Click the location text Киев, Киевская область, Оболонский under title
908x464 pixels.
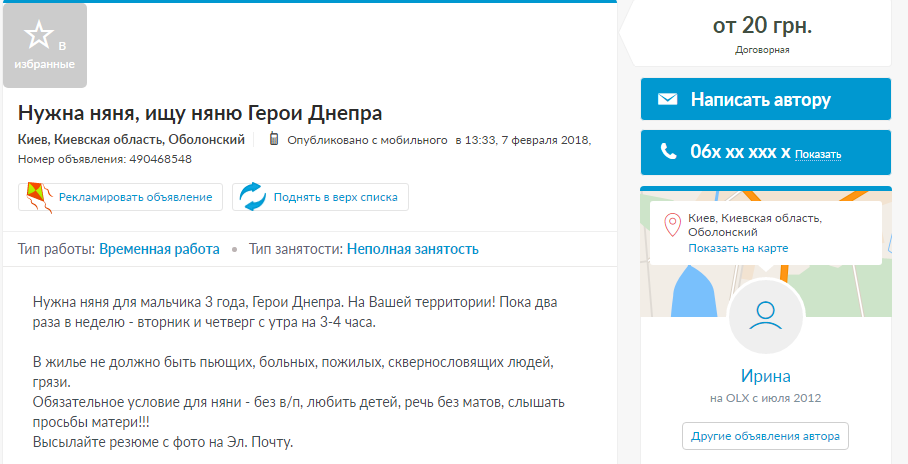click(131, 140)
